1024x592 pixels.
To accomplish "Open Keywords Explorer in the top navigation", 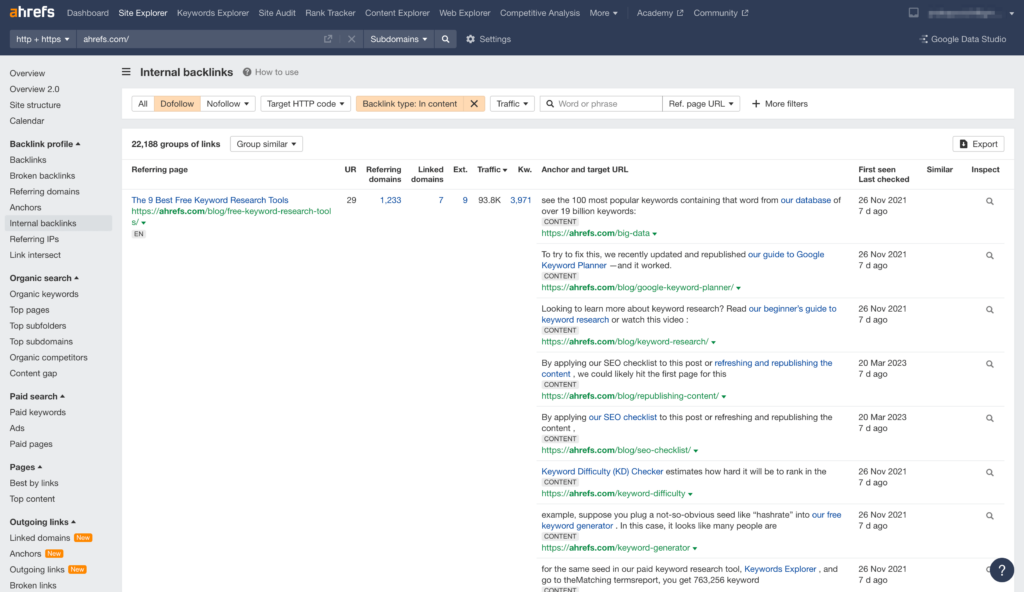I will click(x=213, y=13).
